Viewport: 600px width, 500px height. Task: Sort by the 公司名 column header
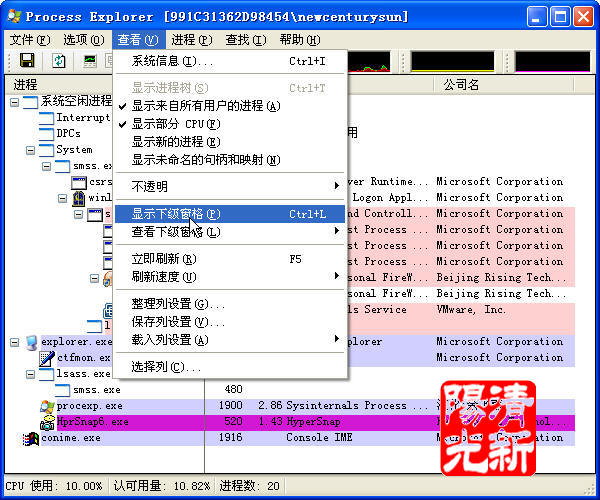504,85
